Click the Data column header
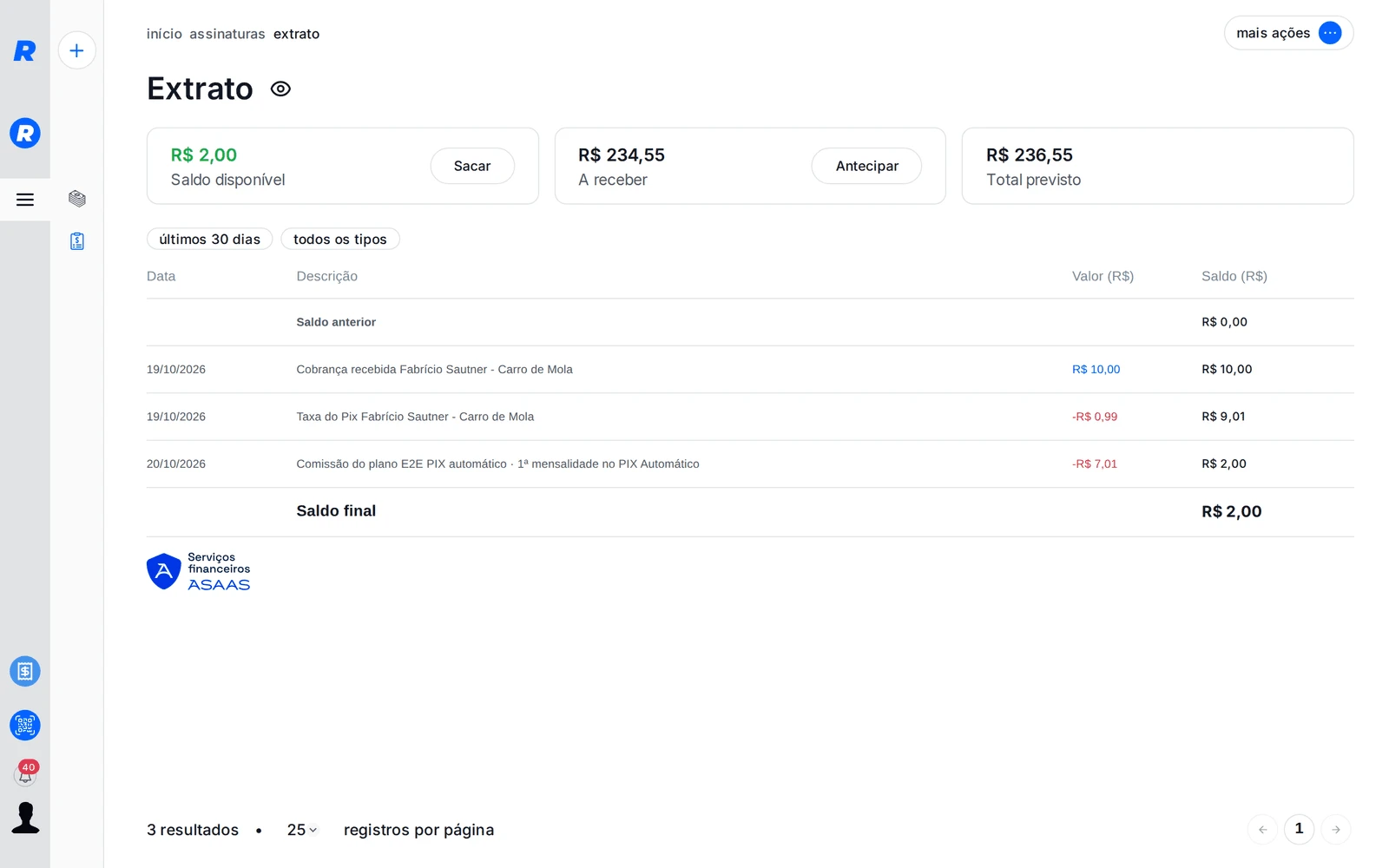 click(161, 276)
